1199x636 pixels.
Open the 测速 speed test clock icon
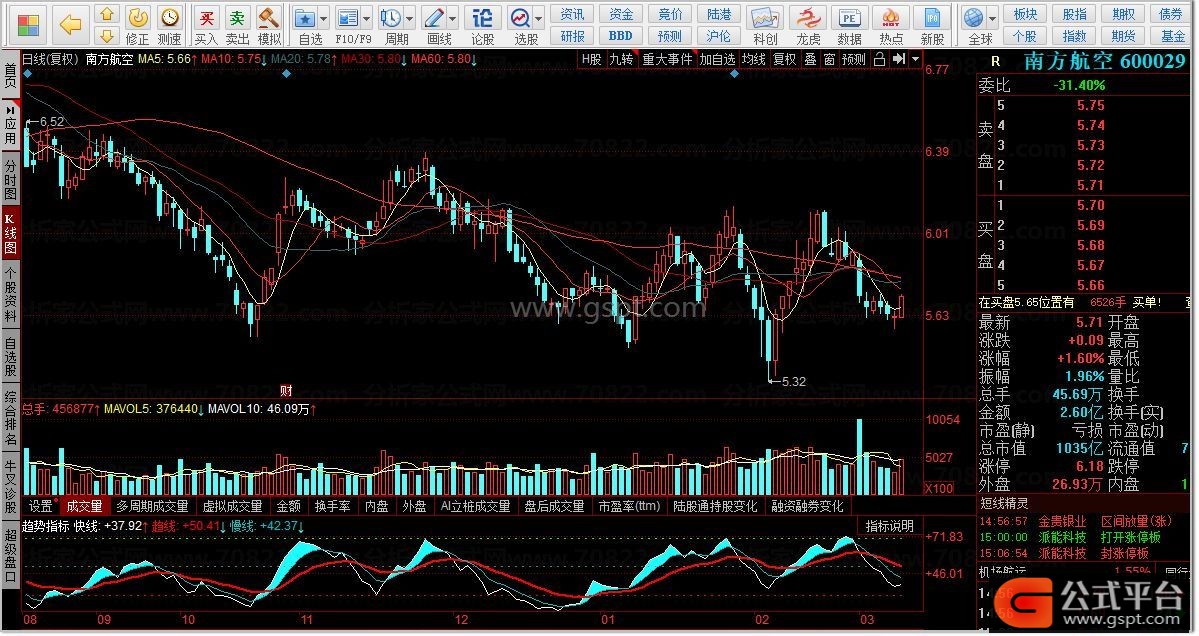point(170,17)
